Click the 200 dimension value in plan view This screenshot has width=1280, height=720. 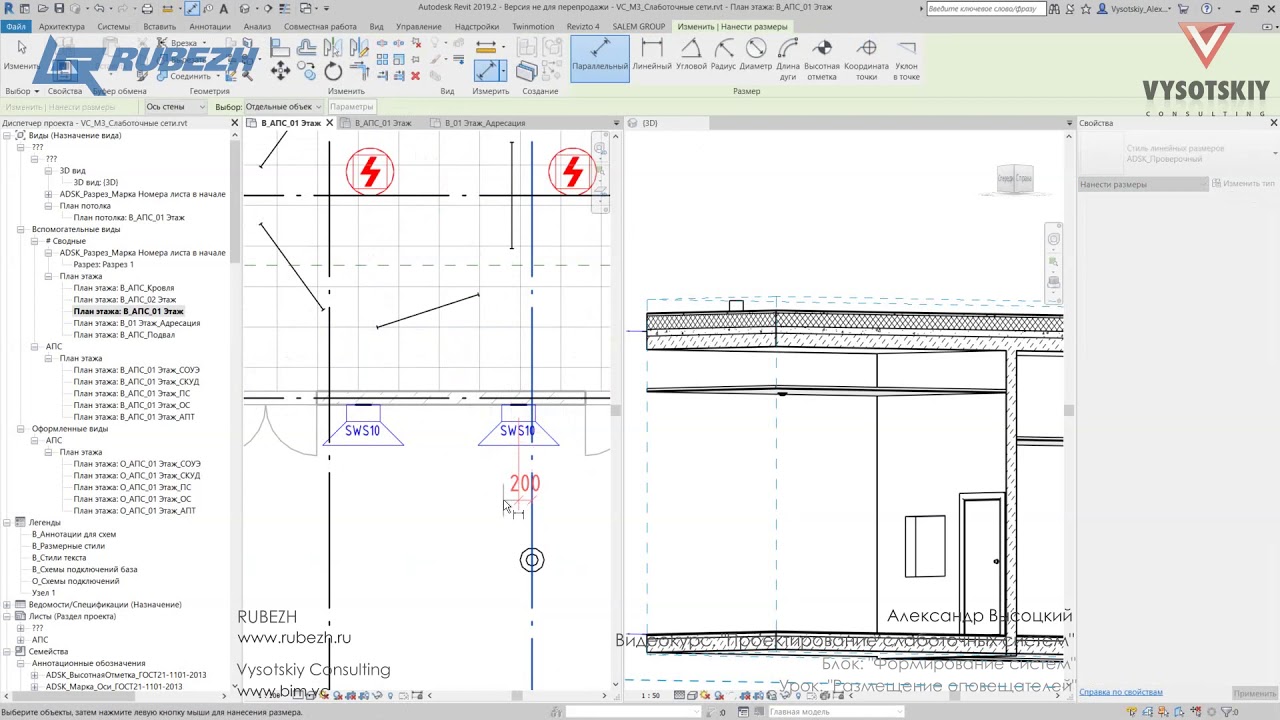[x=525, y=484]
